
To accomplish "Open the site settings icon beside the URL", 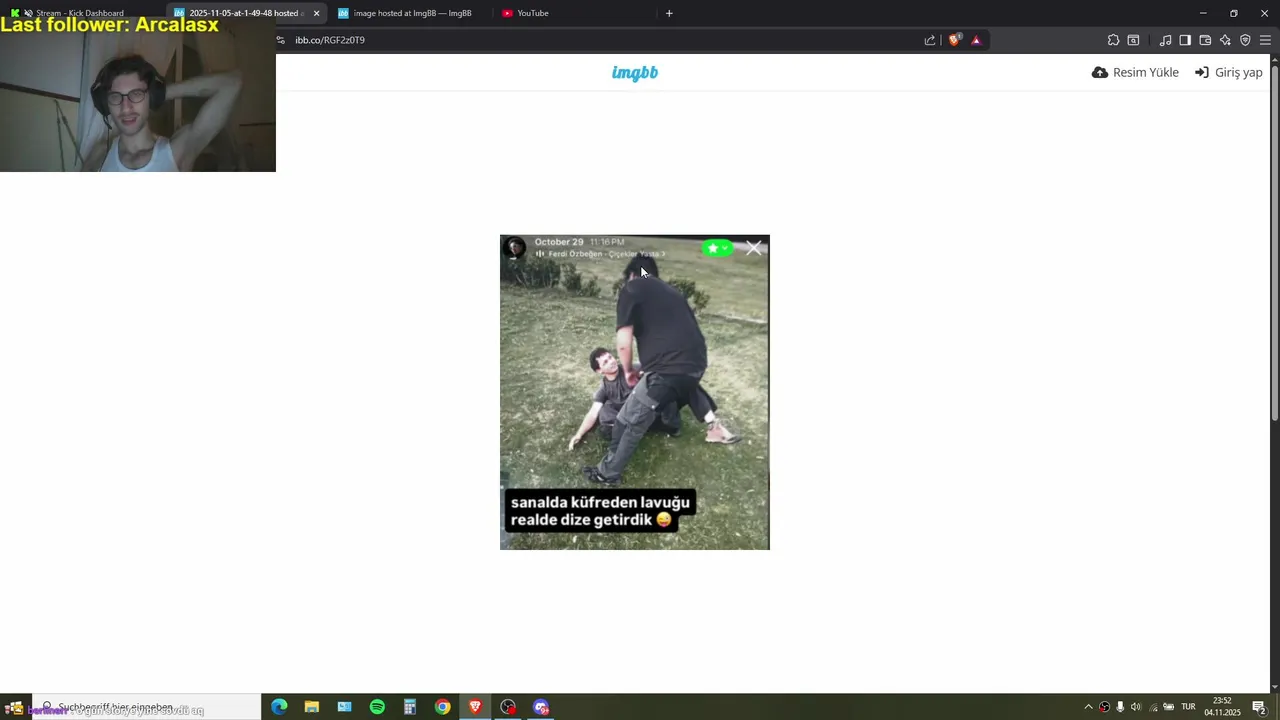I will click(281, 40).
